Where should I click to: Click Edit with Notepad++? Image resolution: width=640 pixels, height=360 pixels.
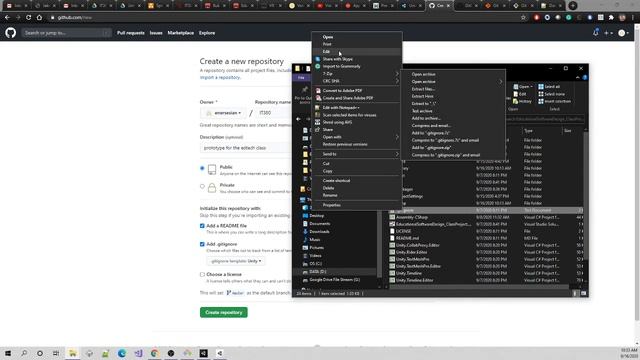[357, 107]
